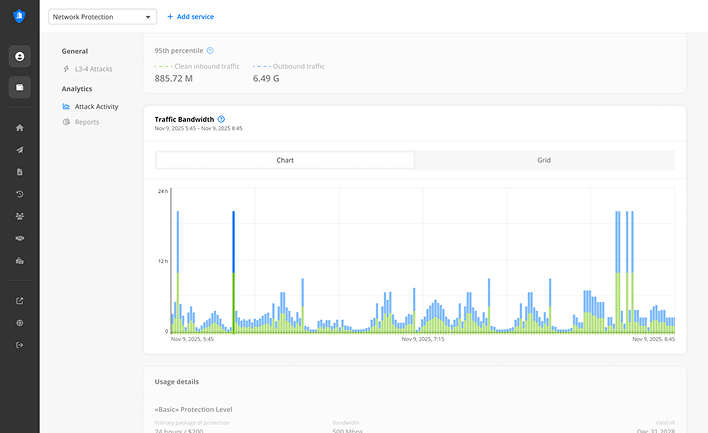
Task: Click the paper plane sidebar icon
Action: (20, 150)
